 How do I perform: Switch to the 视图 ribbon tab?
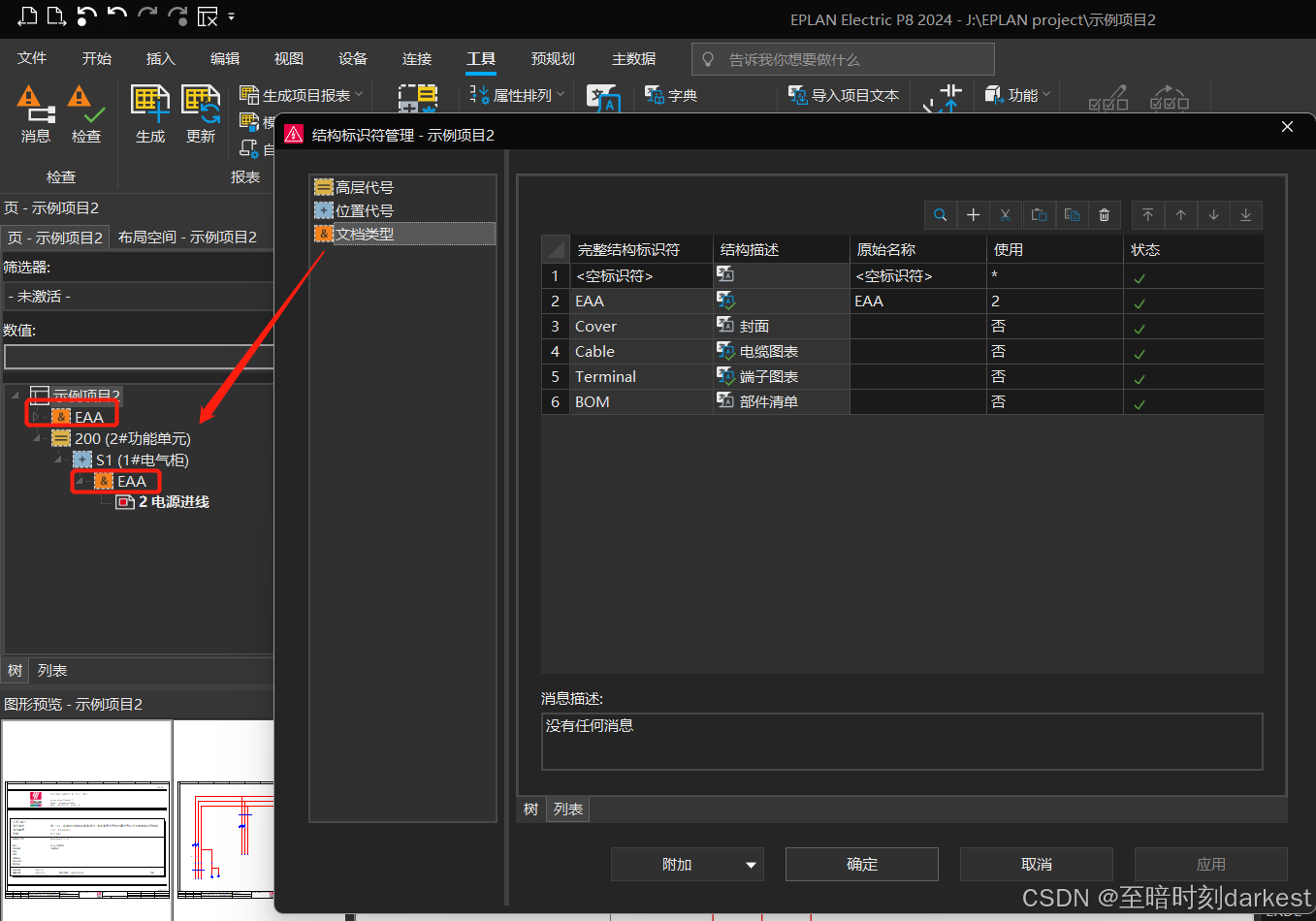click(x=289, y=58)
